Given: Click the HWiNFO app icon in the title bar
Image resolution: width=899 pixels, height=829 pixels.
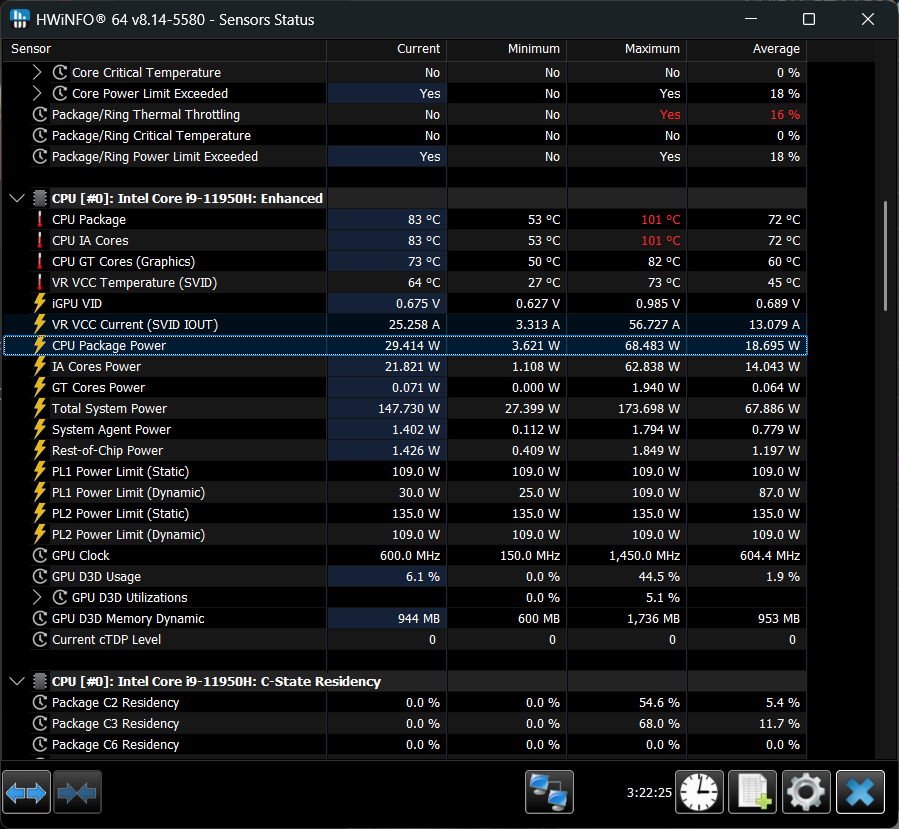Looking at the screenshot, I should tap(19, 19).
